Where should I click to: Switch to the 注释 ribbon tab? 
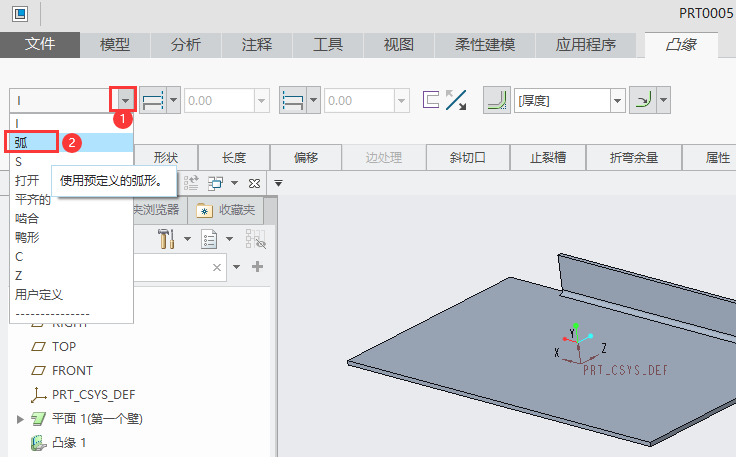[257, 45]
